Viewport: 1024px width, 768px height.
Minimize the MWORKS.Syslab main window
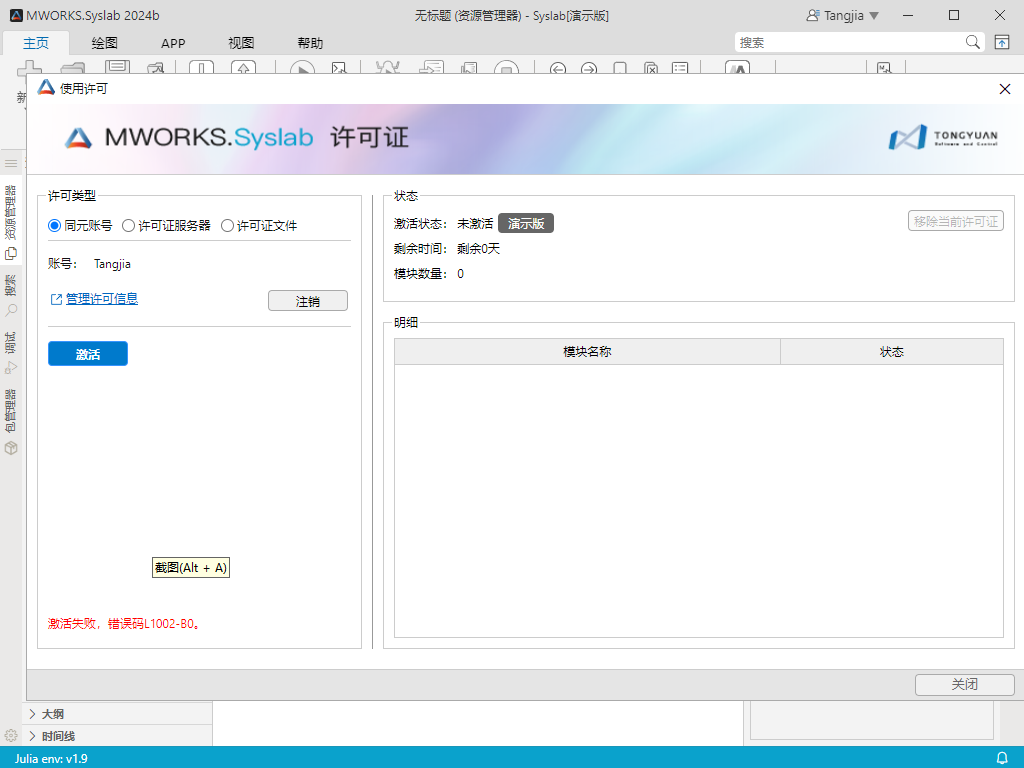[x=908, y=16]
